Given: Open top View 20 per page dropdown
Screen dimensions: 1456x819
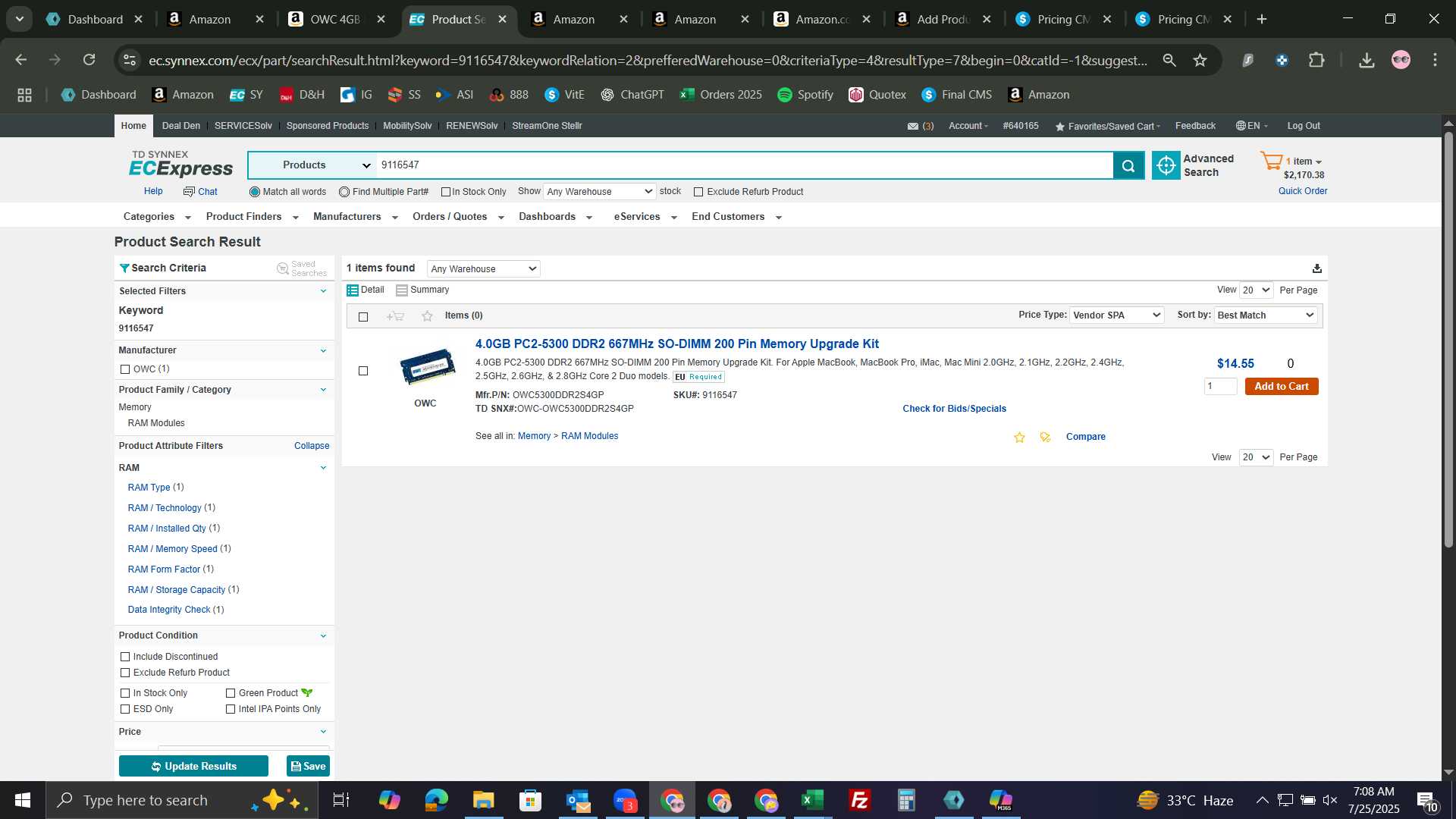Looking at the screenshot, I should pyautogui.click(x=1256, y=290).
